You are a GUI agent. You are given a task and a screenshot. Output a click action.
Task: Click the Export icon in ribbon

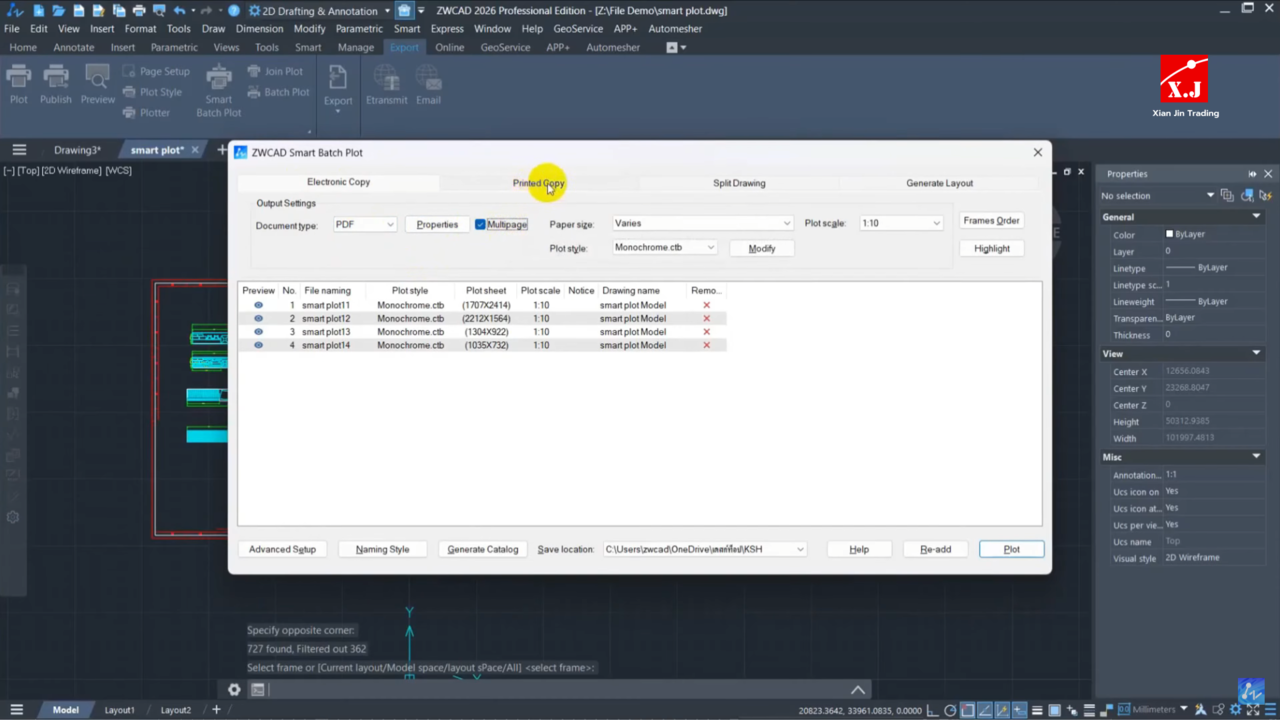tap(338, 85)
